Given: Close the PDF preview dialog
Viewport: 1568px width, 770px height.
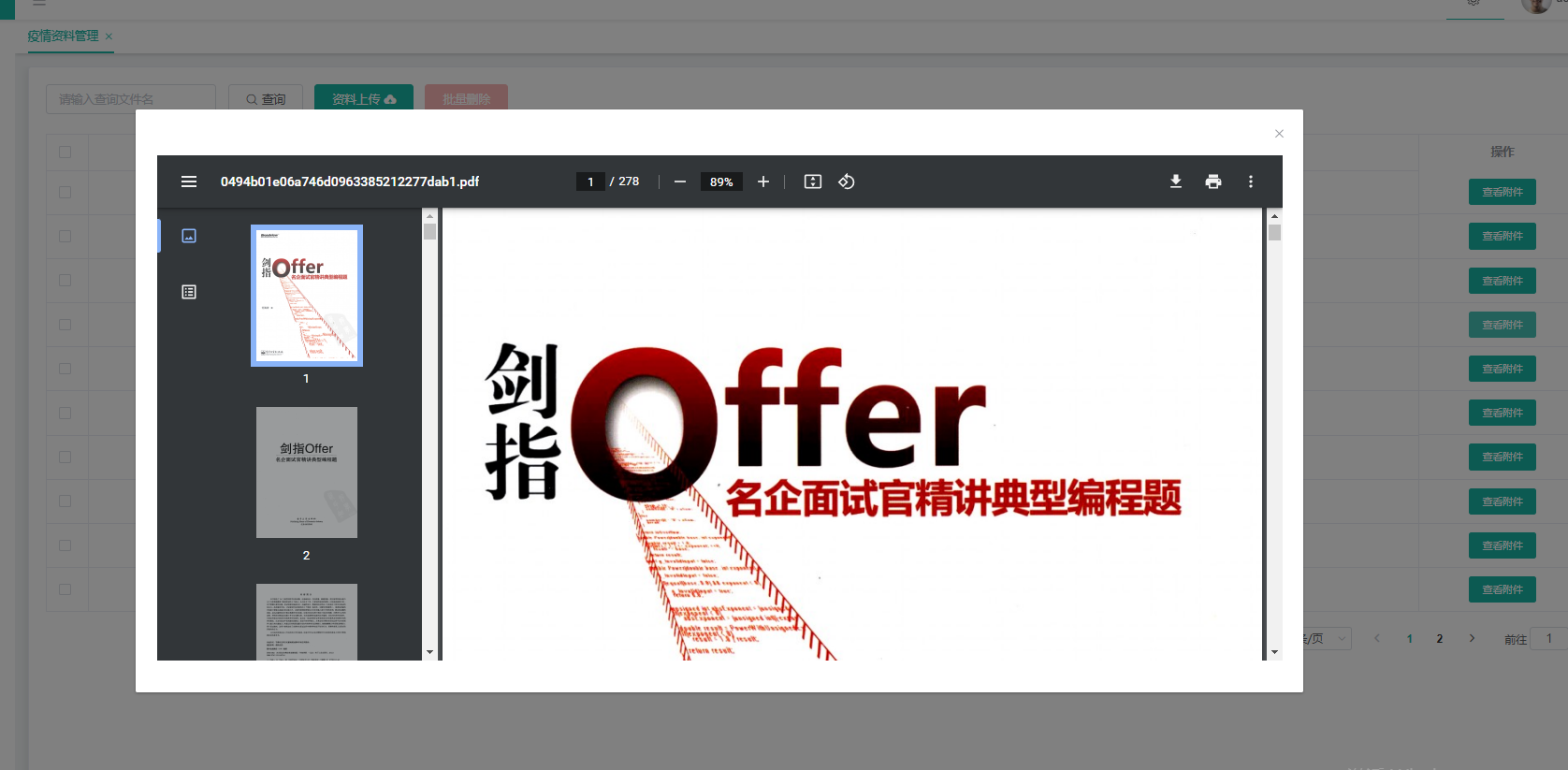Looking at the screenshot, I should (1279, 134).
